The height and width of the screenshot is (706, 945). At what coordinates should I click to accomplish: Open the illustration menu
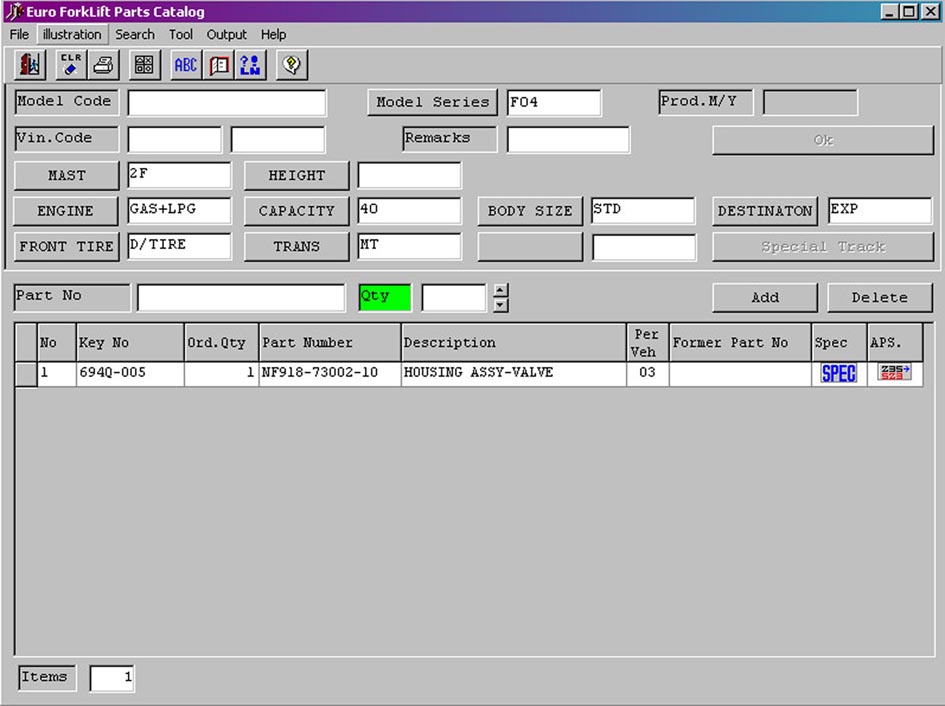click(x=72, y=34)
